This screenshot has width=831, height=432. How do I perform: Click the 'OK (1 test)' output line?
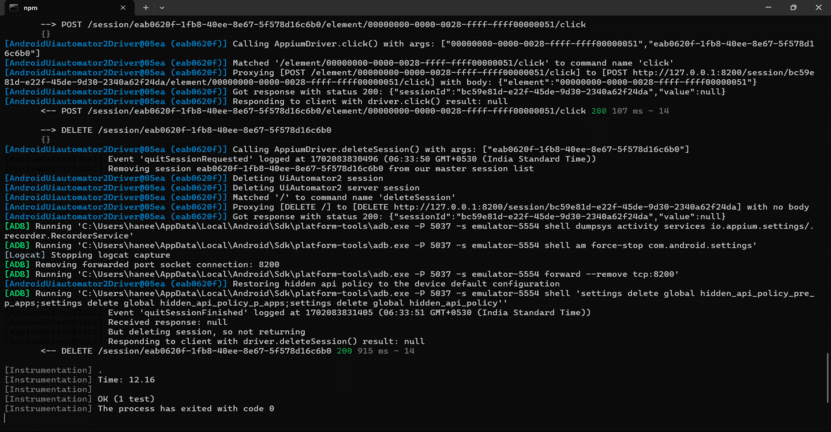click(126, 399)
